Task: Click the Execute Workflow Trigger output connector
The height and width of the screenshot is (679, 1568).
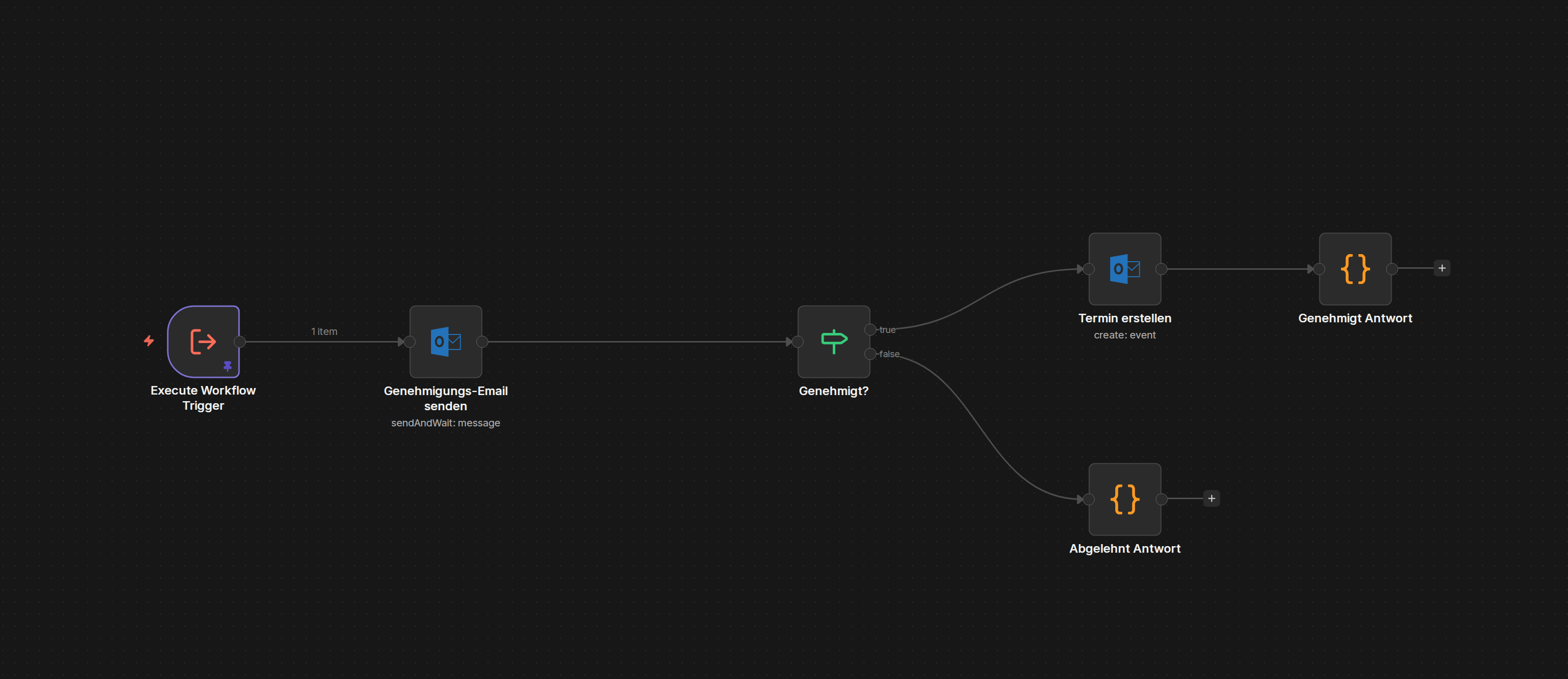Action: coord(241,342)
